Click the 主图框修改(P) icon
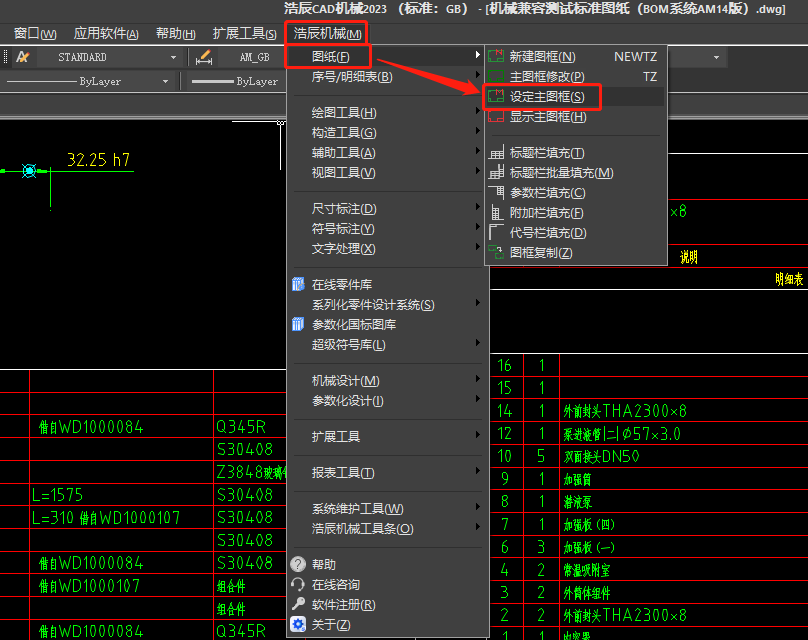 [496, 76]
